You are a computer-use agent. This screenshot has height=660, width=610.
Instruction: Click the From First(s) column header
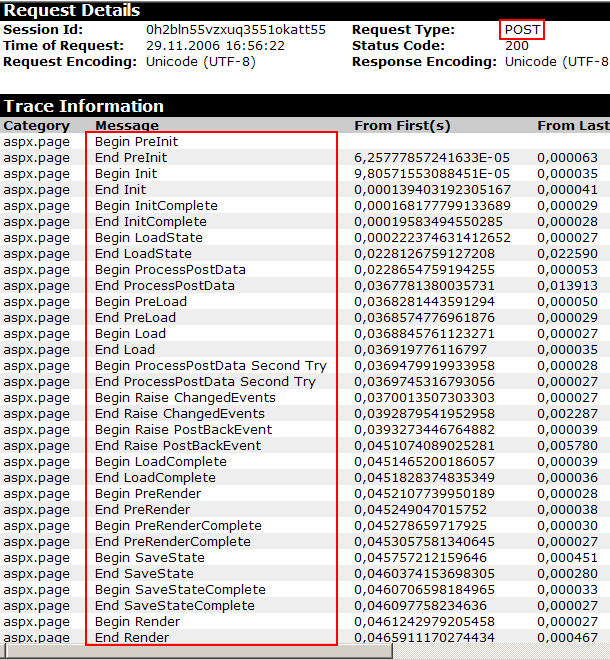[x=402, y=126]
